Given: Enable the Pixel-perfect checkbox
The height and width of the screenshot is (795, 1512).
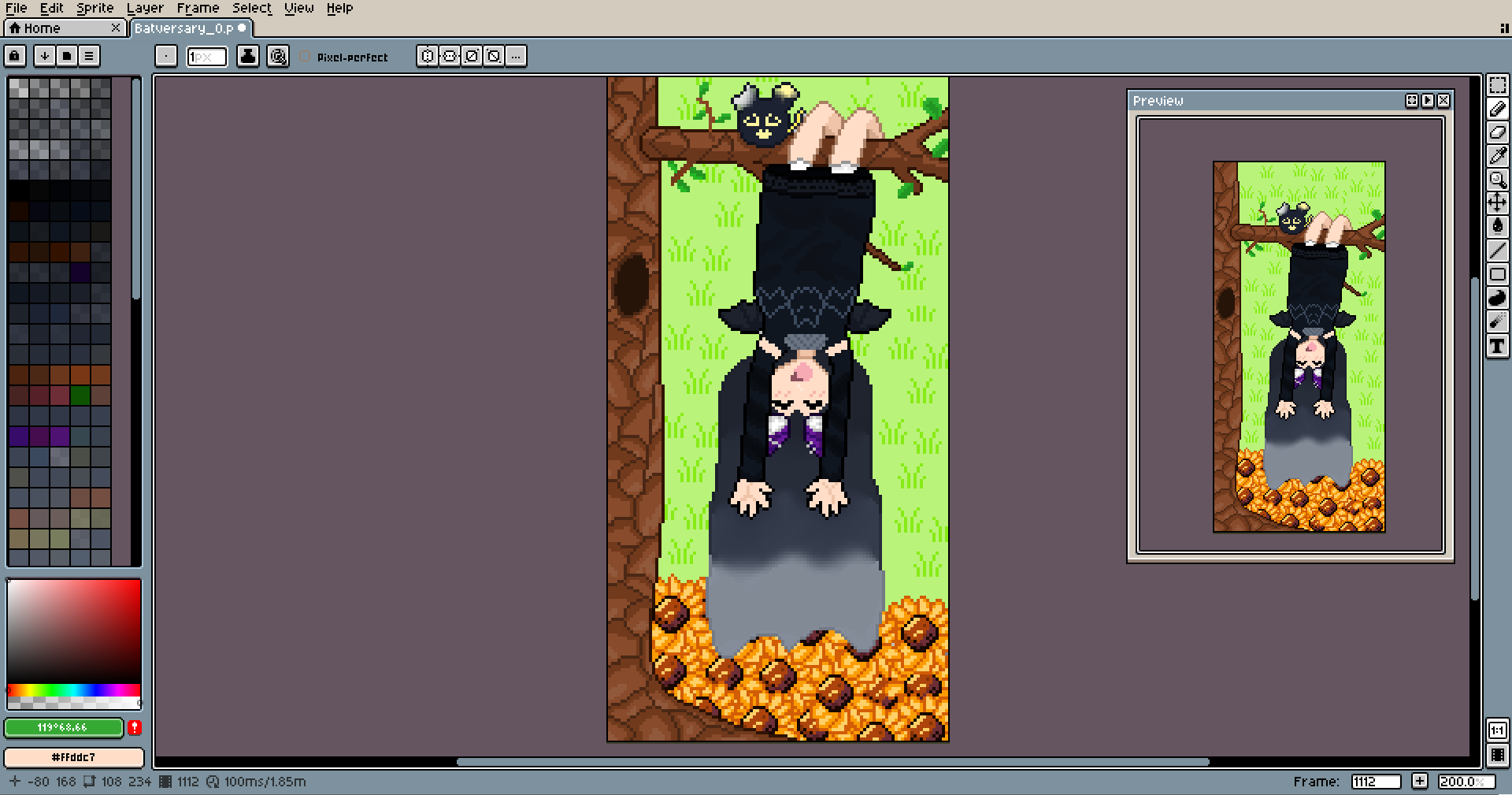Looking at the screenshot, I should coord(306,57).
